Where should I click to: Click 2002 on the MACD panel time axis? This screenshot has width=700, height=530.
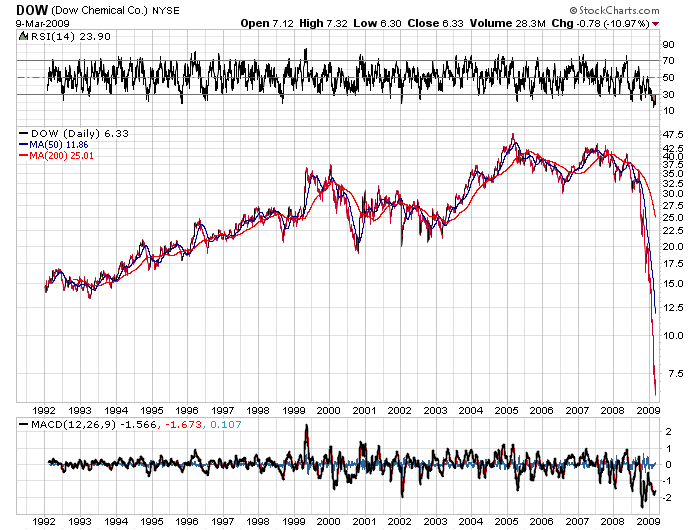pyautogui.click(x=400, y=521)
